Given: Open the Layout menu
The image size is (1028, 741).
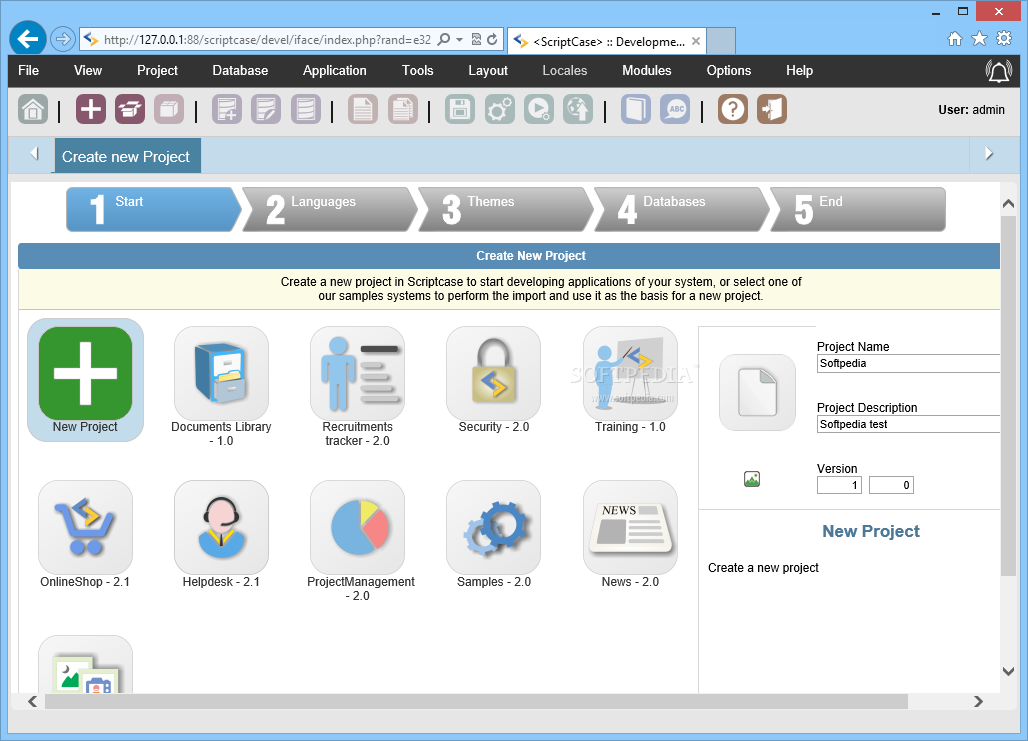Looking at the screenshot, I should pyautogui.click(x=488, y=71).
